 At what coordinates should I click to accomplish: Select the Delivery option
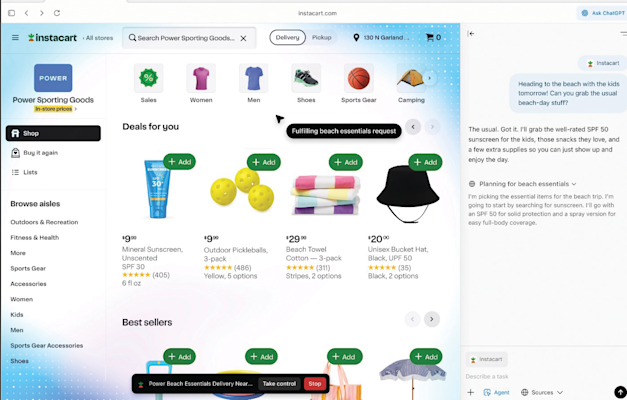pos(288,38)
